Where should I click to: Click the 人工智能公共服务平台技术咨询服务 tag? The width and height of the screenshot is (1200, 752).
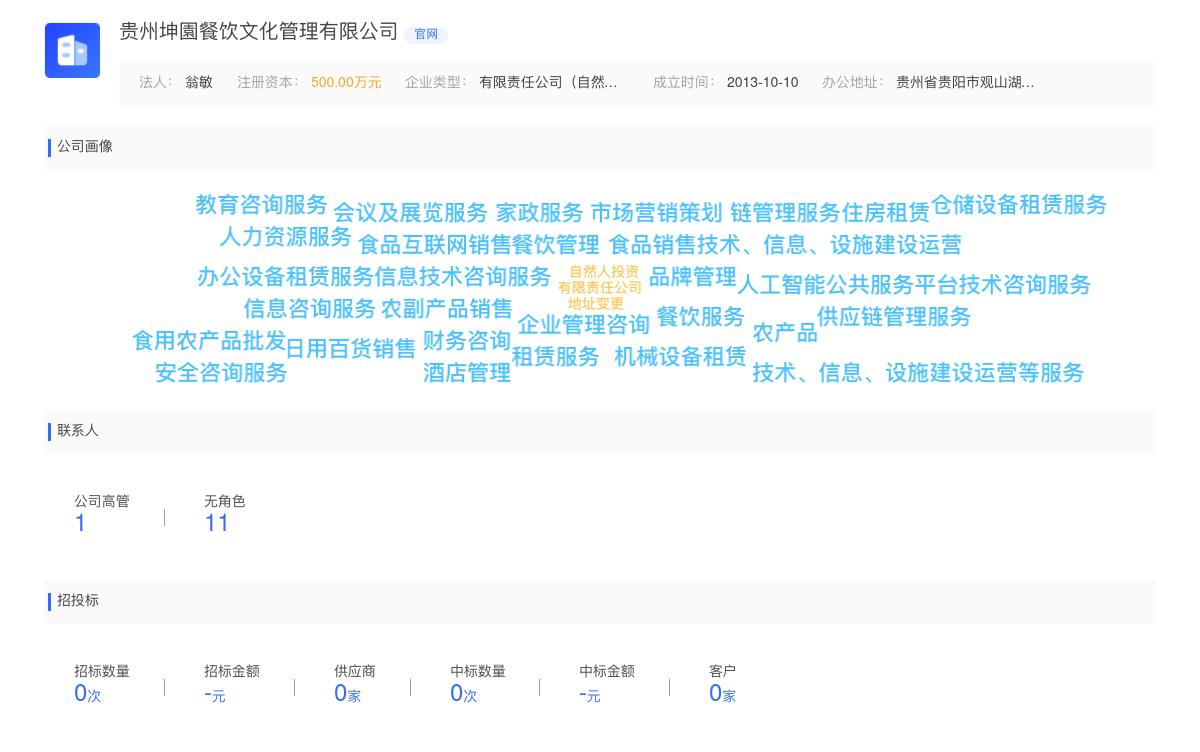pos(914,285)
